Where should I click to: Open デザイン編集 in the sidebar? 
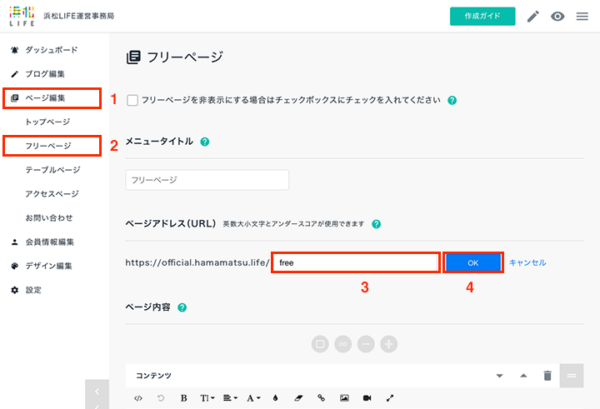pos(48,266)
